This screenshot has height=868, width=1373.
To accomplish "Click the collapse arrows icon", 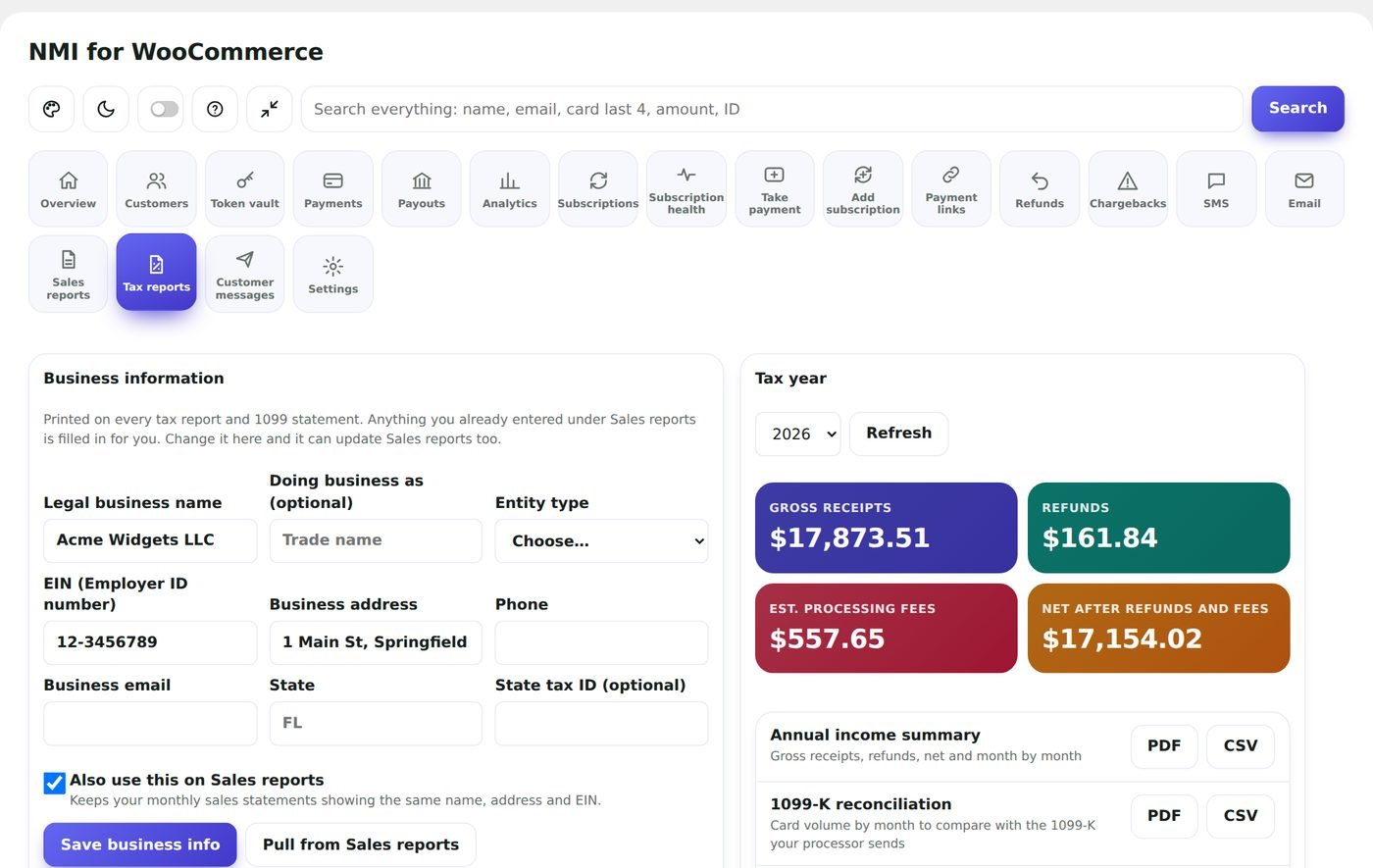I will tap(269, 109).
